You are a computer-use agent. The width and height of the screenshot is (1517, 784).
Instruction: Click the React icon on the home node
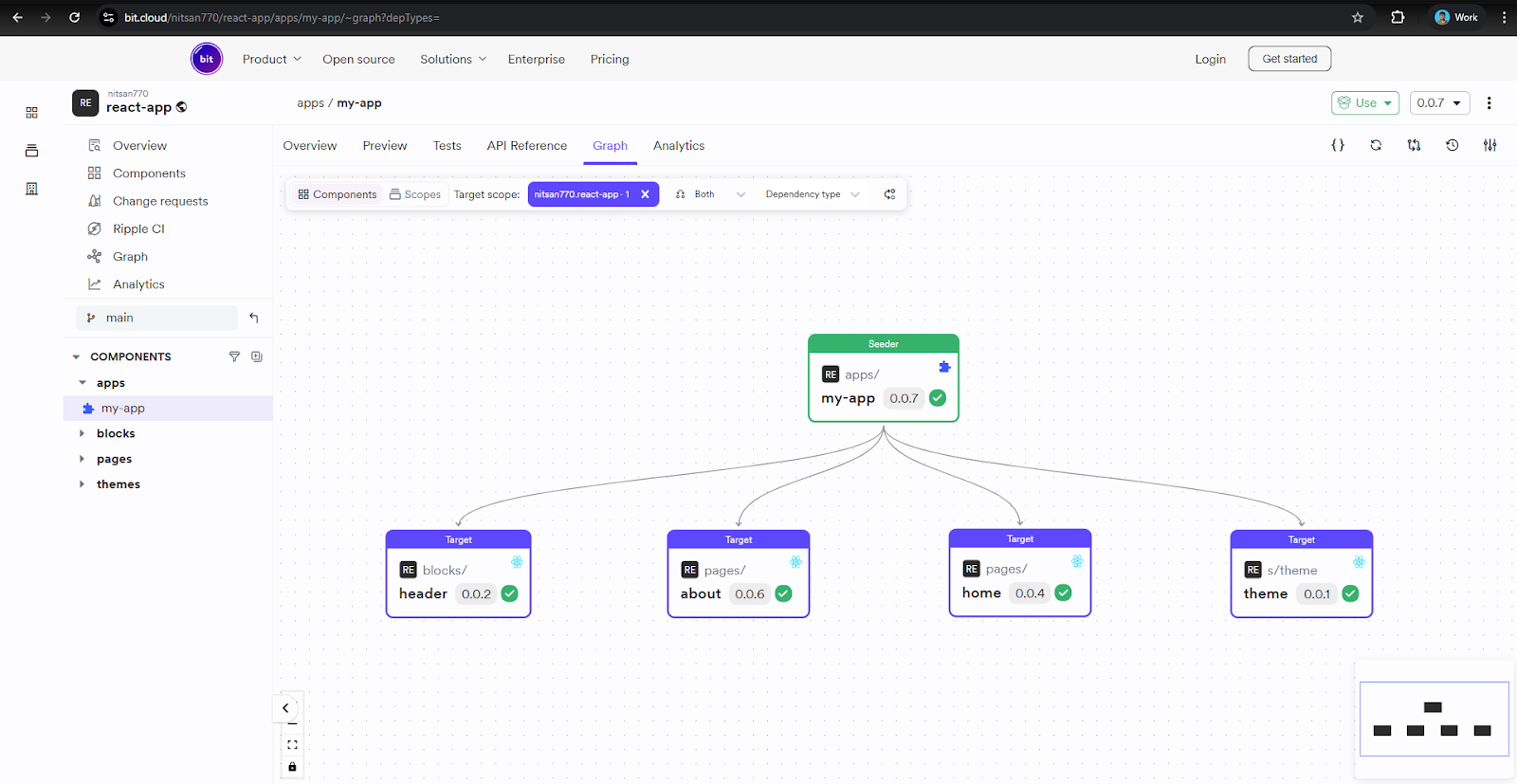pos(1077,561)
